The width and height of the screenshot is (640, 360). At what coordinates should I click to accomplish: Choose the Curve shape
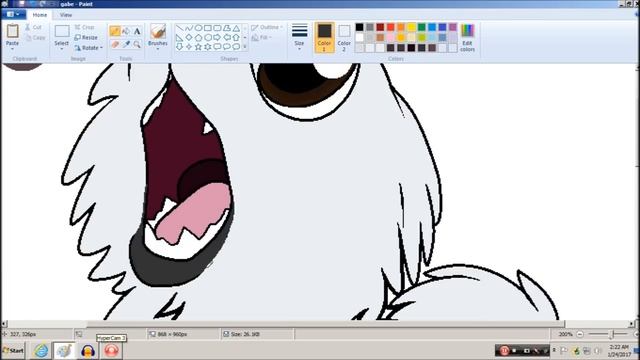[189, 28]
